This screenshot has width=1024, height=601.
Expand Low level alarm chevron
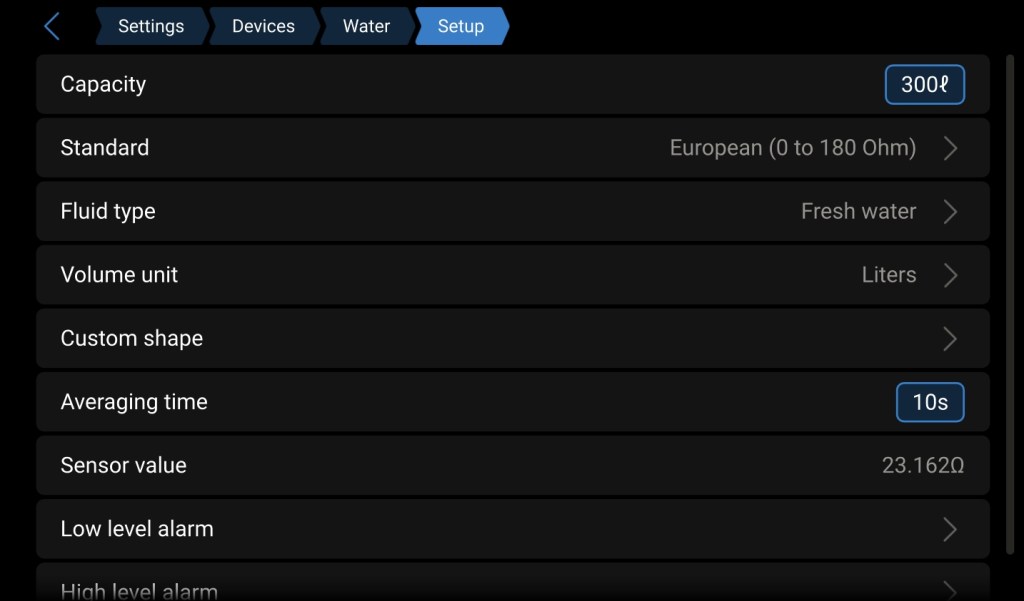pyautogui.click(x=950, y=529)
